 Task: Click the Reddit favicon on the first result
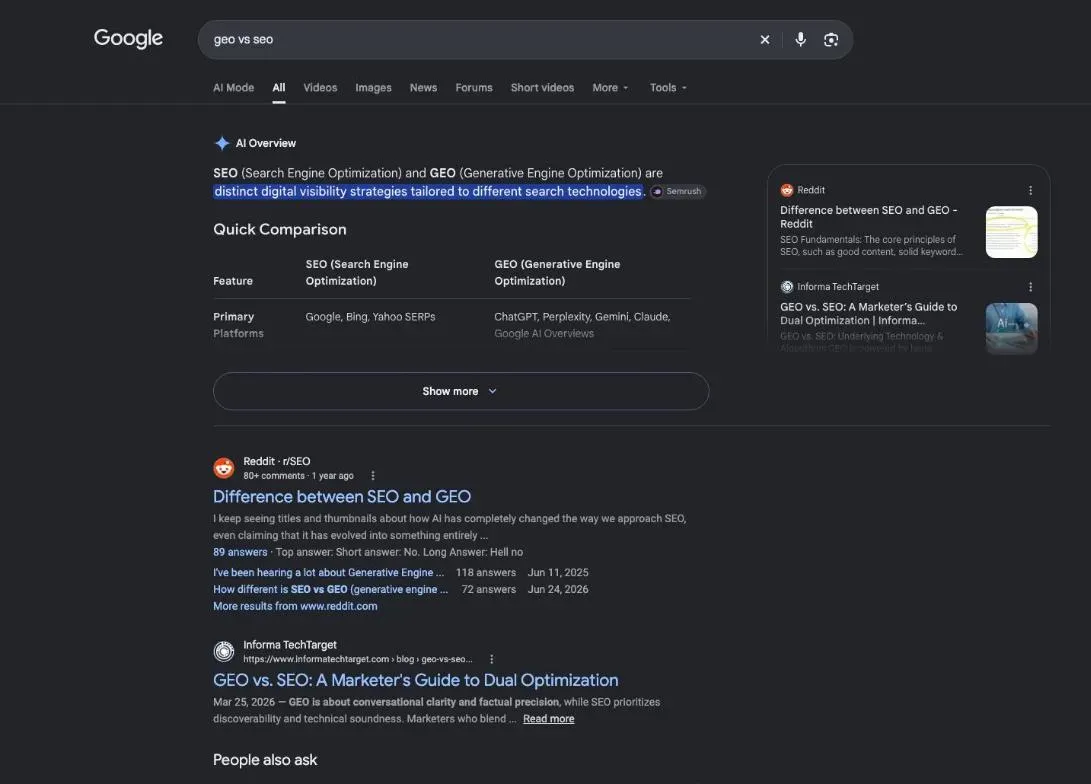tap(223, 468)
